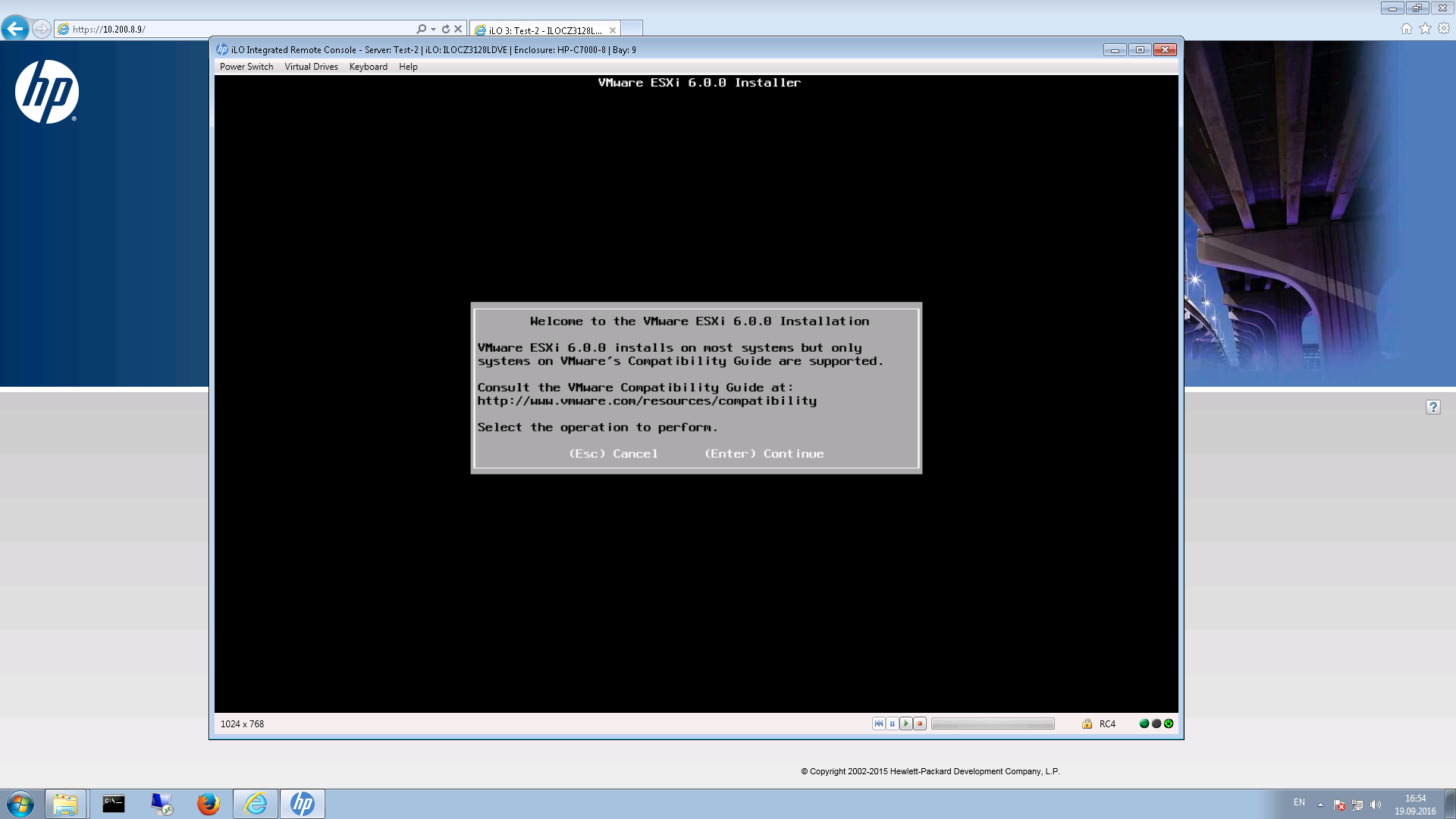Viewport: 1456px width, 819px height.
Task: Open browser Favorites star icon
Action: click(x=1425, y=29)
